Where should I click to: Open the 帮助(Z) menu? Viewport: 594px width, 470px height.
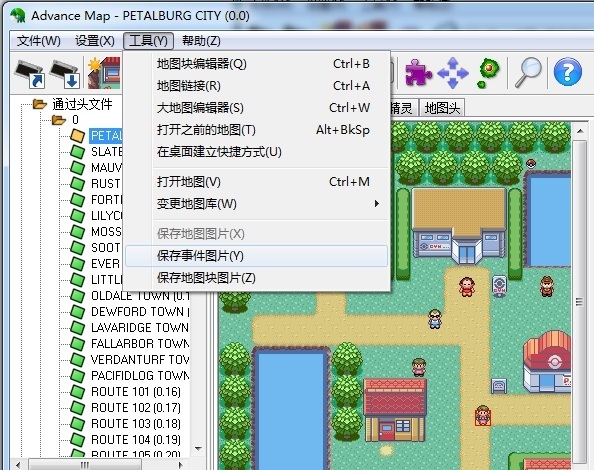201,41
